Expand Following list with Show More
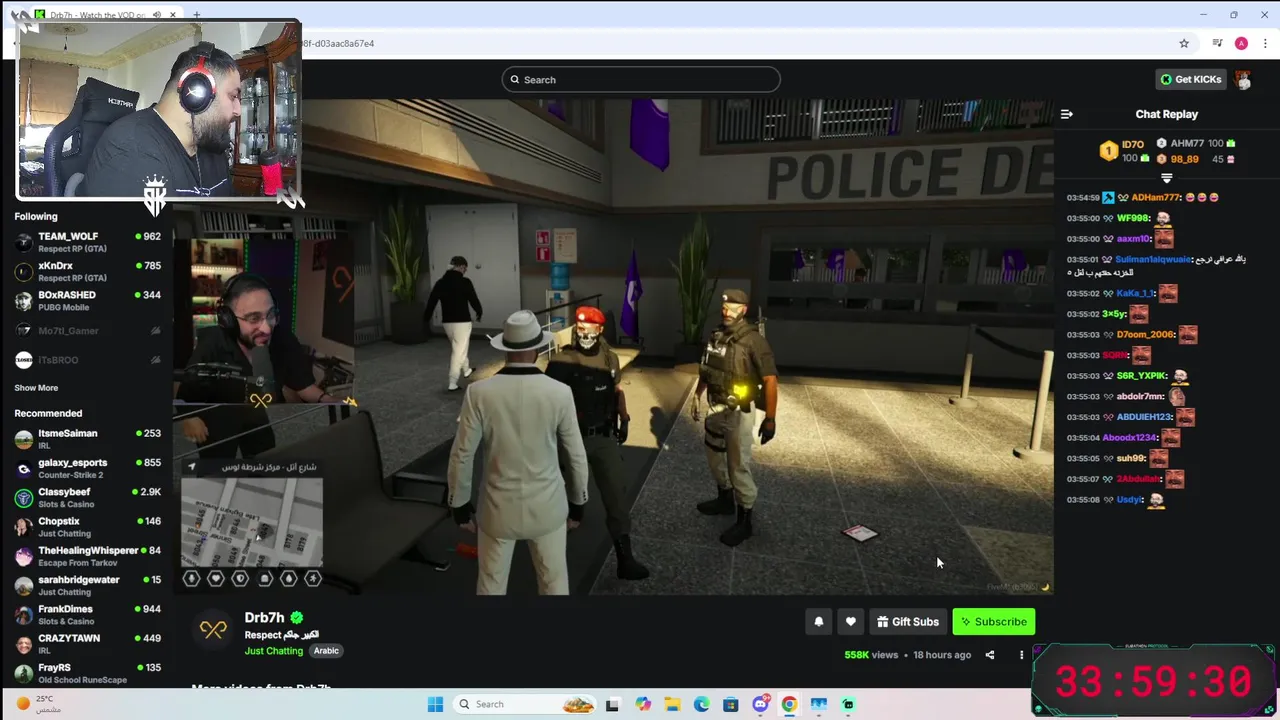The width and height of the screenshot is (1280, 720). 36,388
